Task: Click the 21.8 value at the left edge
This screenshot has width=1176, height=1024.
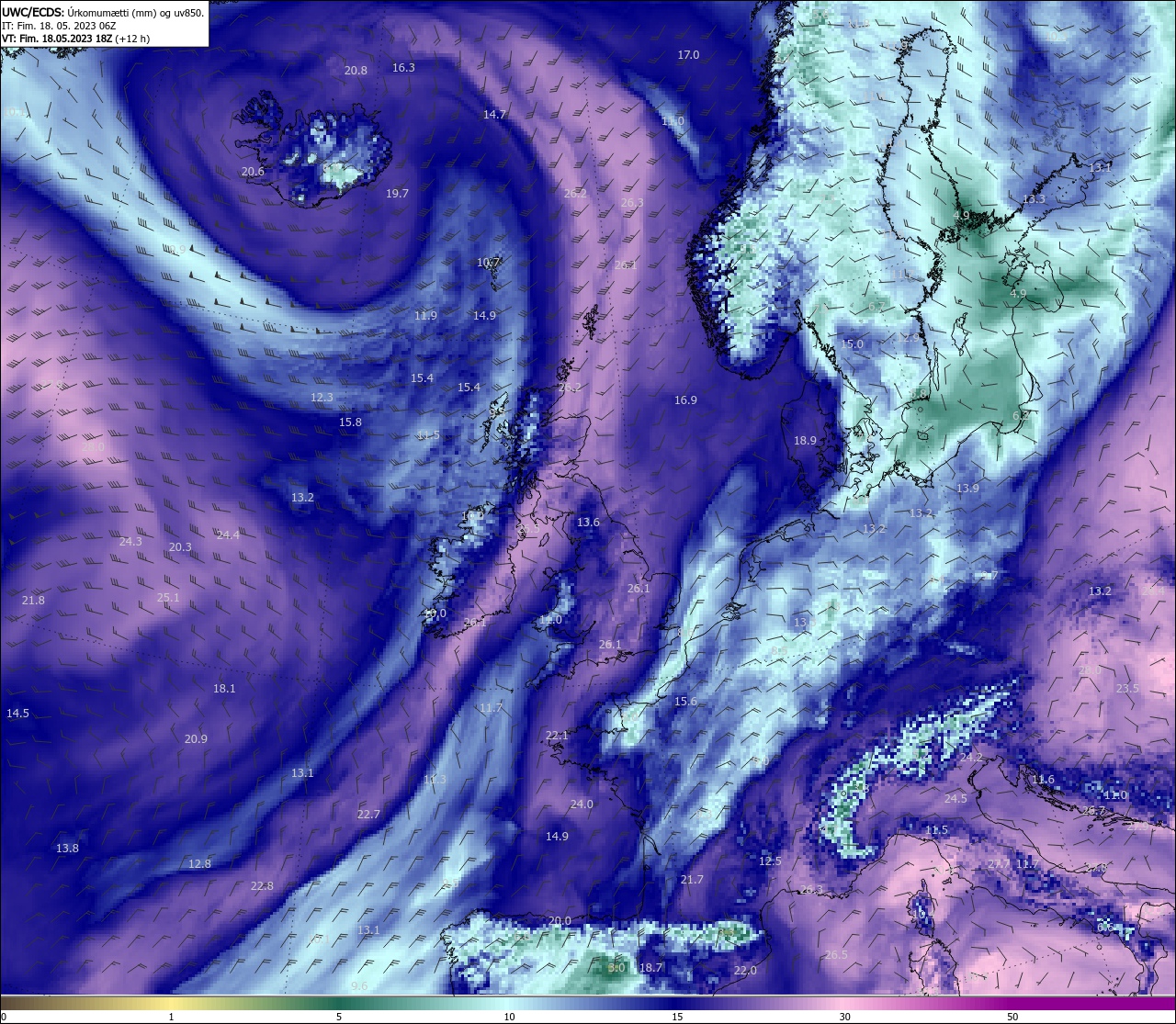Action: [x=33, y=601]
